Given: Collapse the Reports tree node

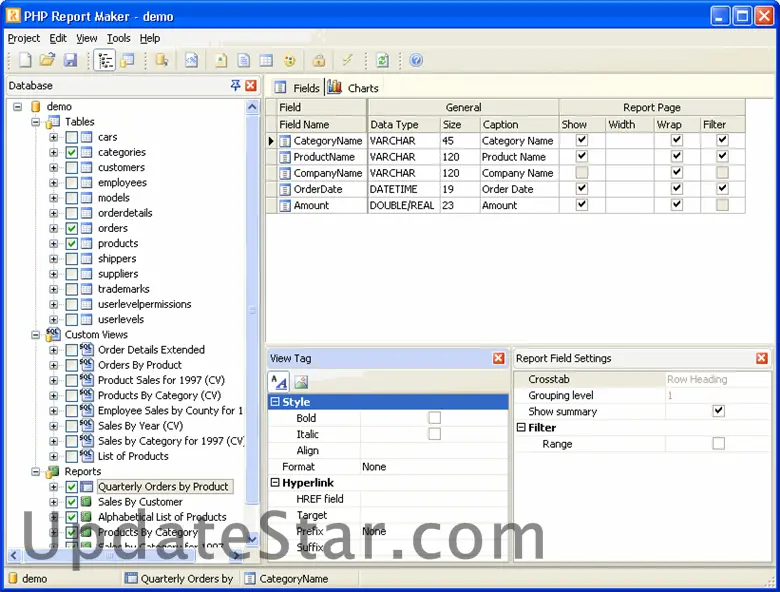Looking at the screenshot, I should (35, 472).
